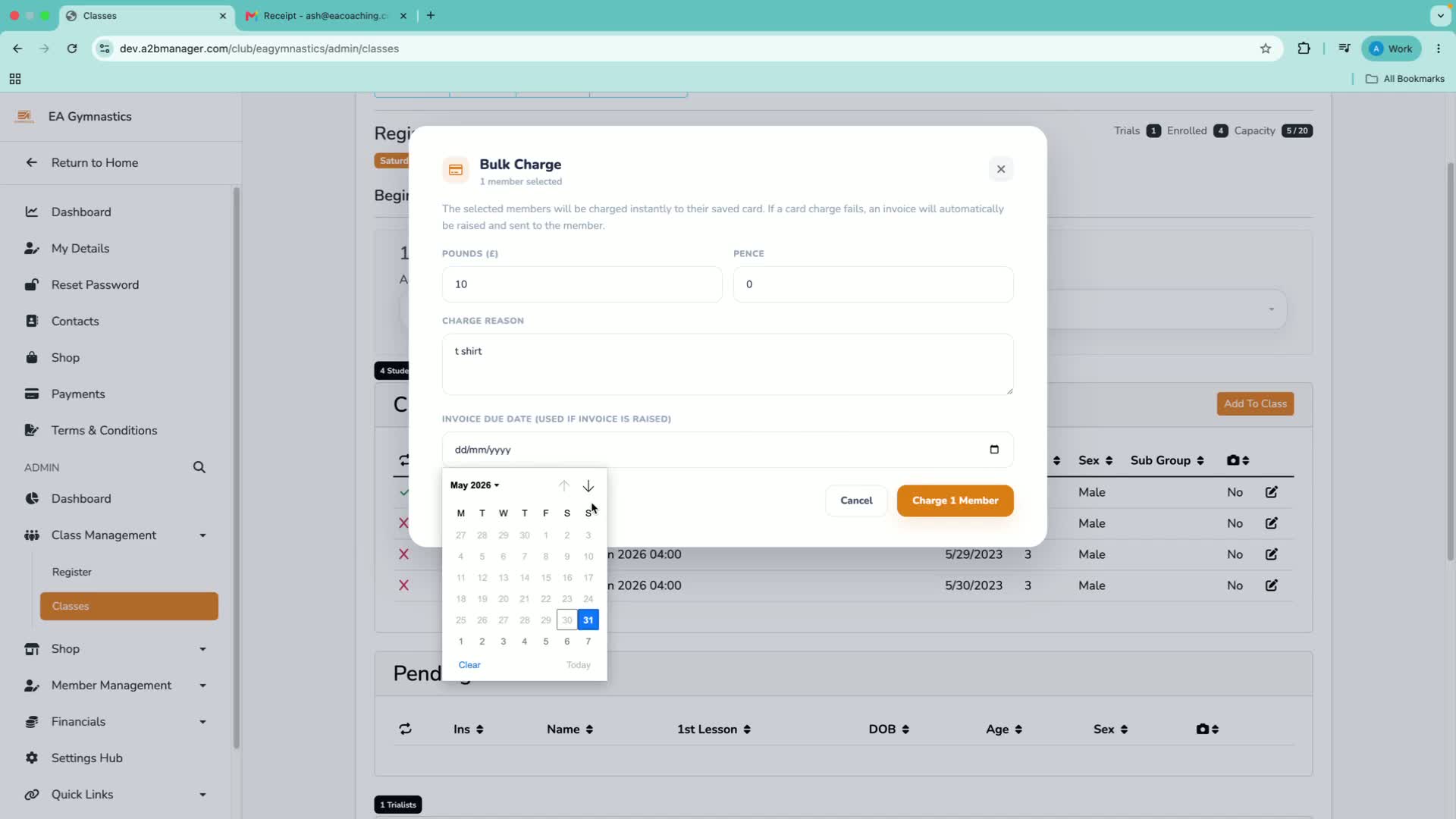
Task: Click the Charge 1 Member button
Action: pos(955,500)
